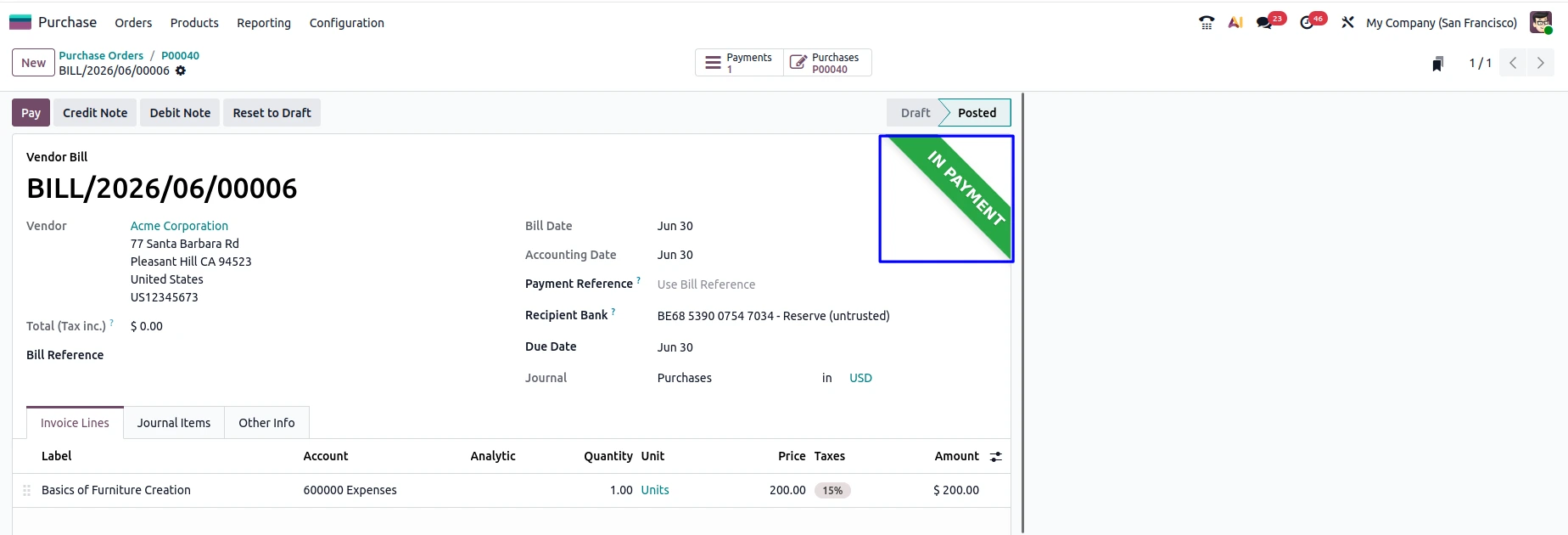The image size is (1568, 535).
Task: Click the Debit Note button
Action: pos(180,113)
